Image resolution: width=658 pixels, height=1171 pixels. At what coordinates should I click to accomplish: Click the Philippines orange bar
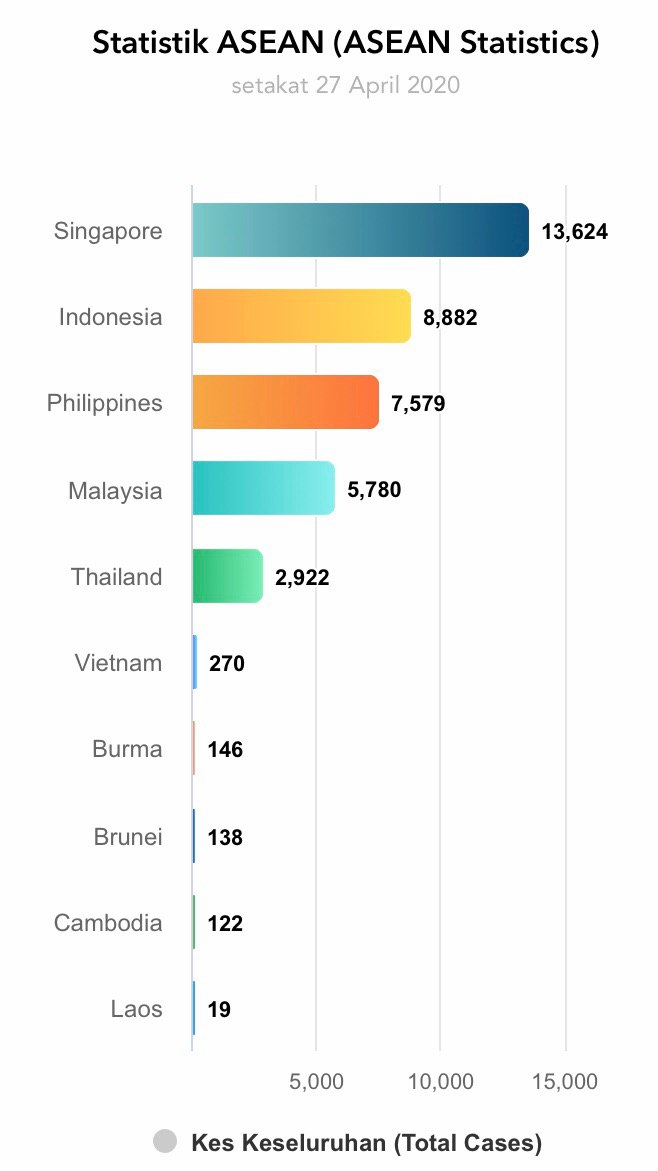tap(286, 402)
